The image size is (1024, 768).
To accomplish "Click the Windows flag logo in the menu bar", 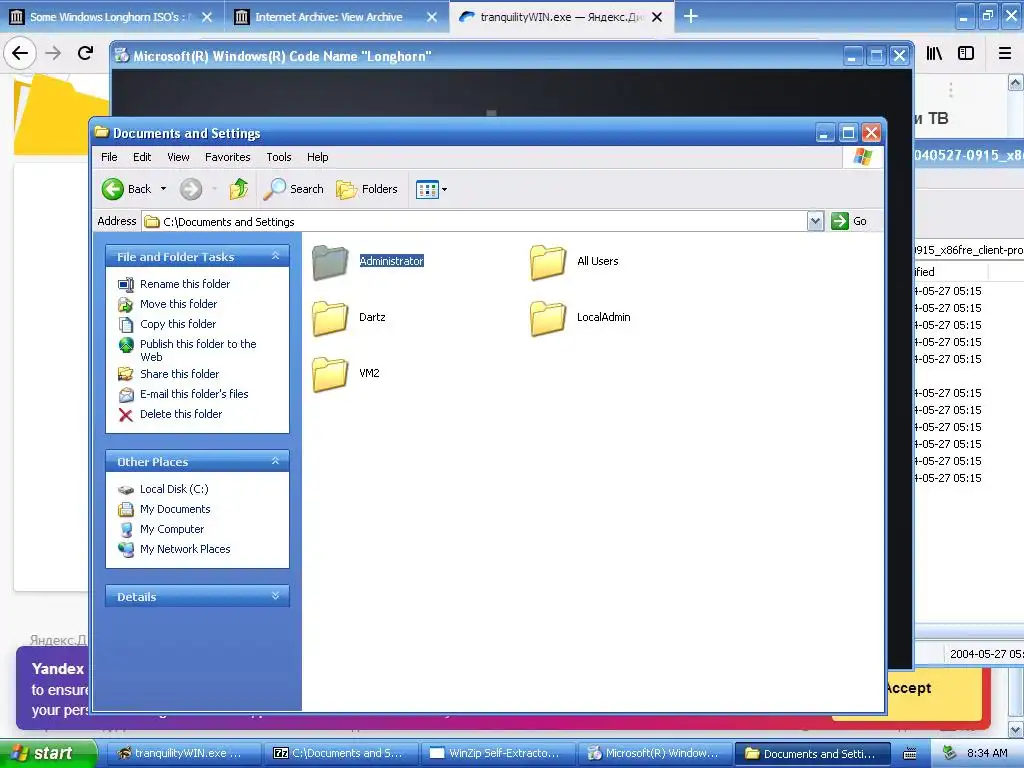I will tap(863, 157).
